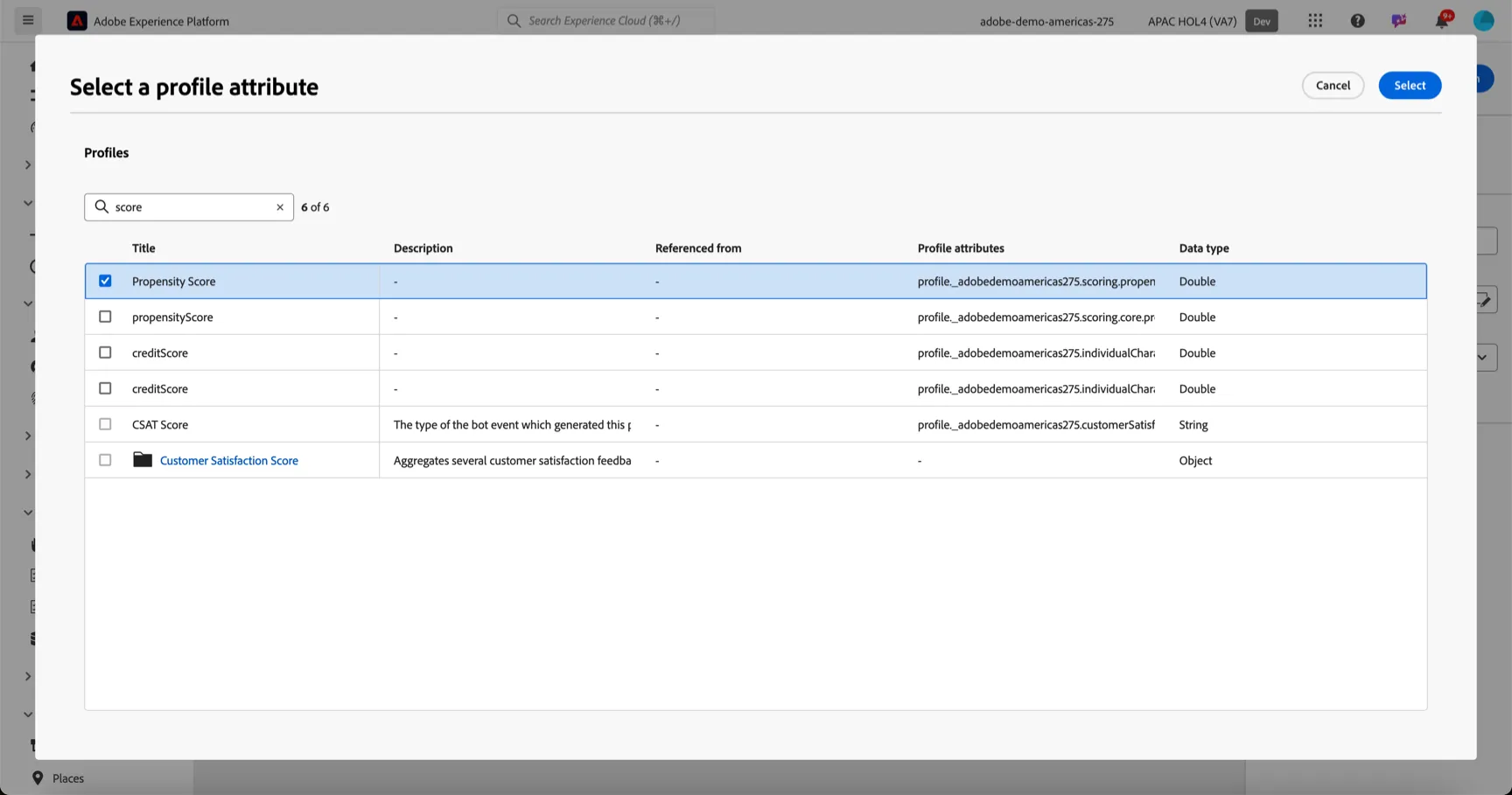
Task: Open the help question mark icon
Action: click(1357, 21)
